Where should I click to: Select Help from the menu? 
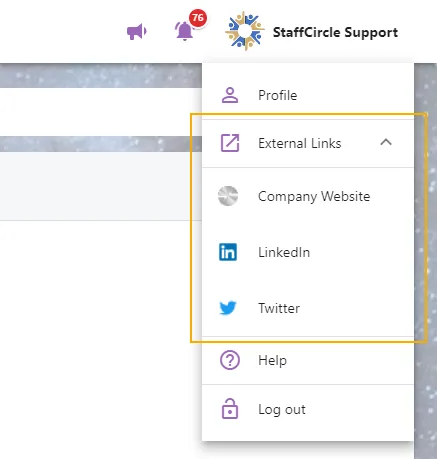(308, 360)
